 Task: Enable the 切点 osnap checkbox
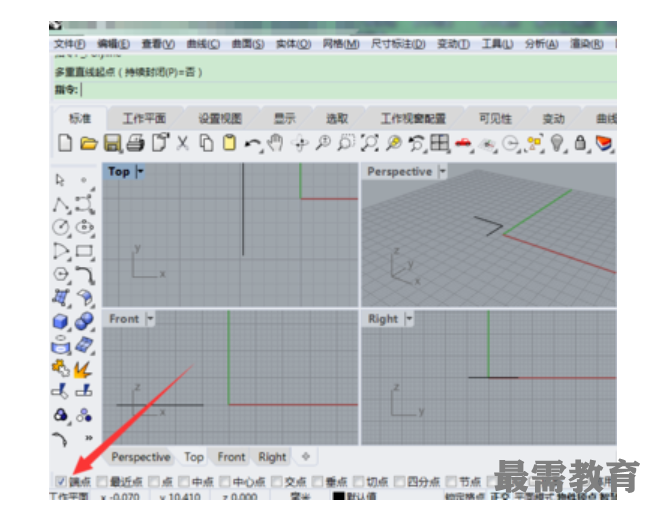point(359,481)
